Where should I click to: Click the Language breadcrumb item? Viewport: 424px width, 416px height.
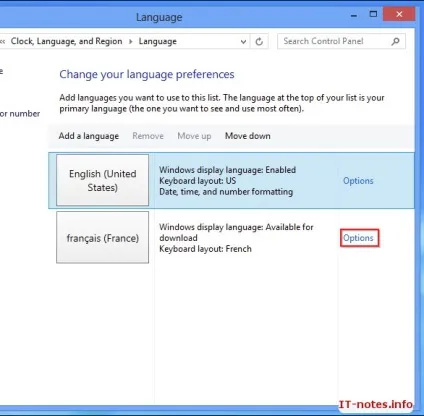point(158,41)
